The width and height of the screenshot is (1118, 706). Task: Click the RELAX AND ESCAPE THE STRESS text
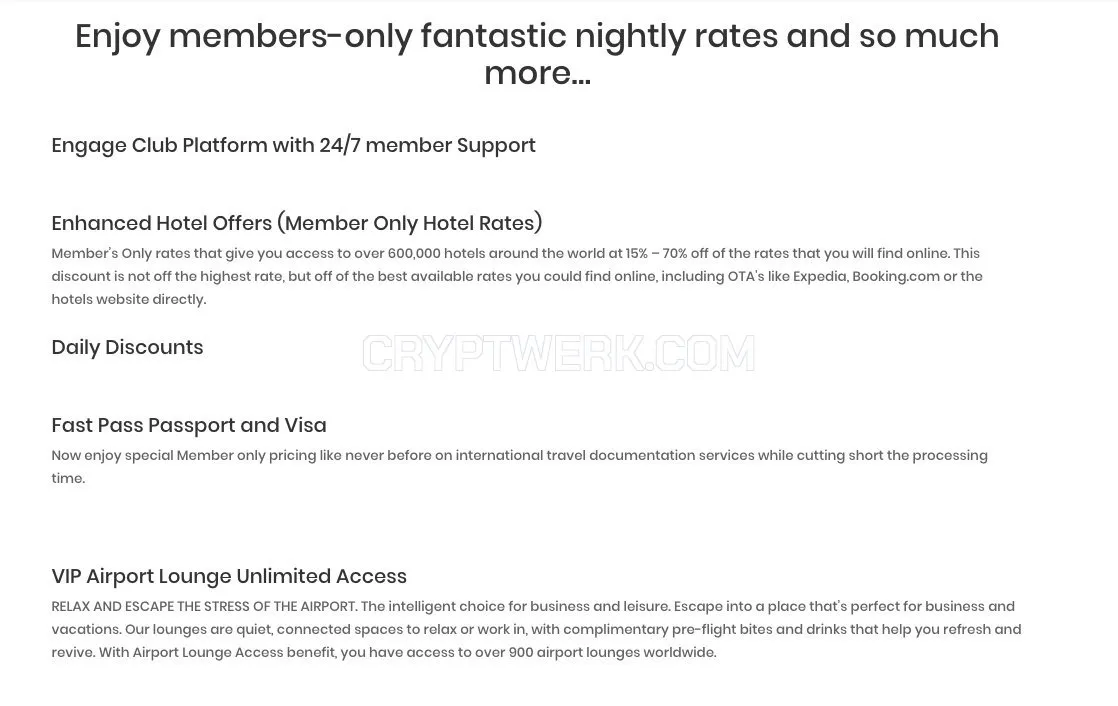pos(204,606)
